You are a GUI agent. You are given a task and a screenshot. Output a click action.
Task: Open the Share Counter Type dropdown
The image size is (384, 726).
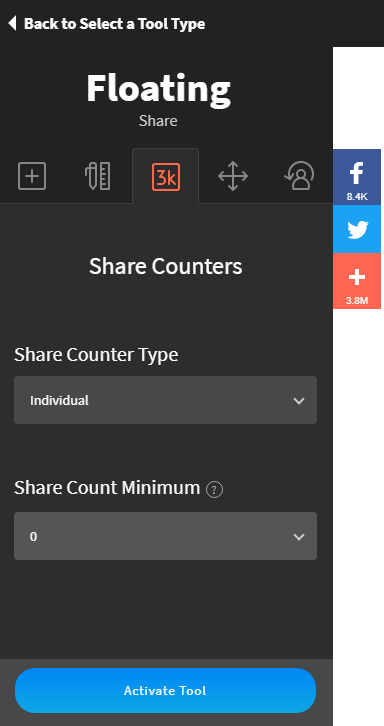[x=165, y=400]
